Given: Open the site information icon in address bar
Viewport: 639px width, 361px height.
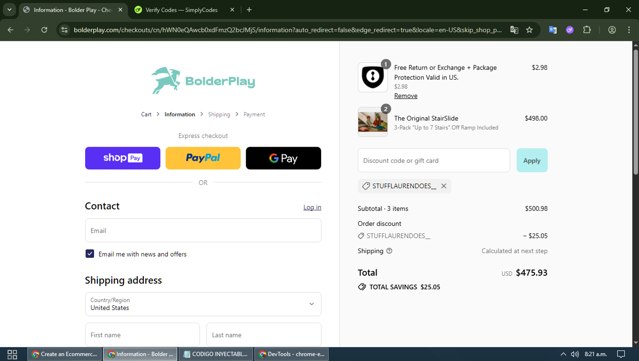Looking at the screenshot, I should click(64, 30).
